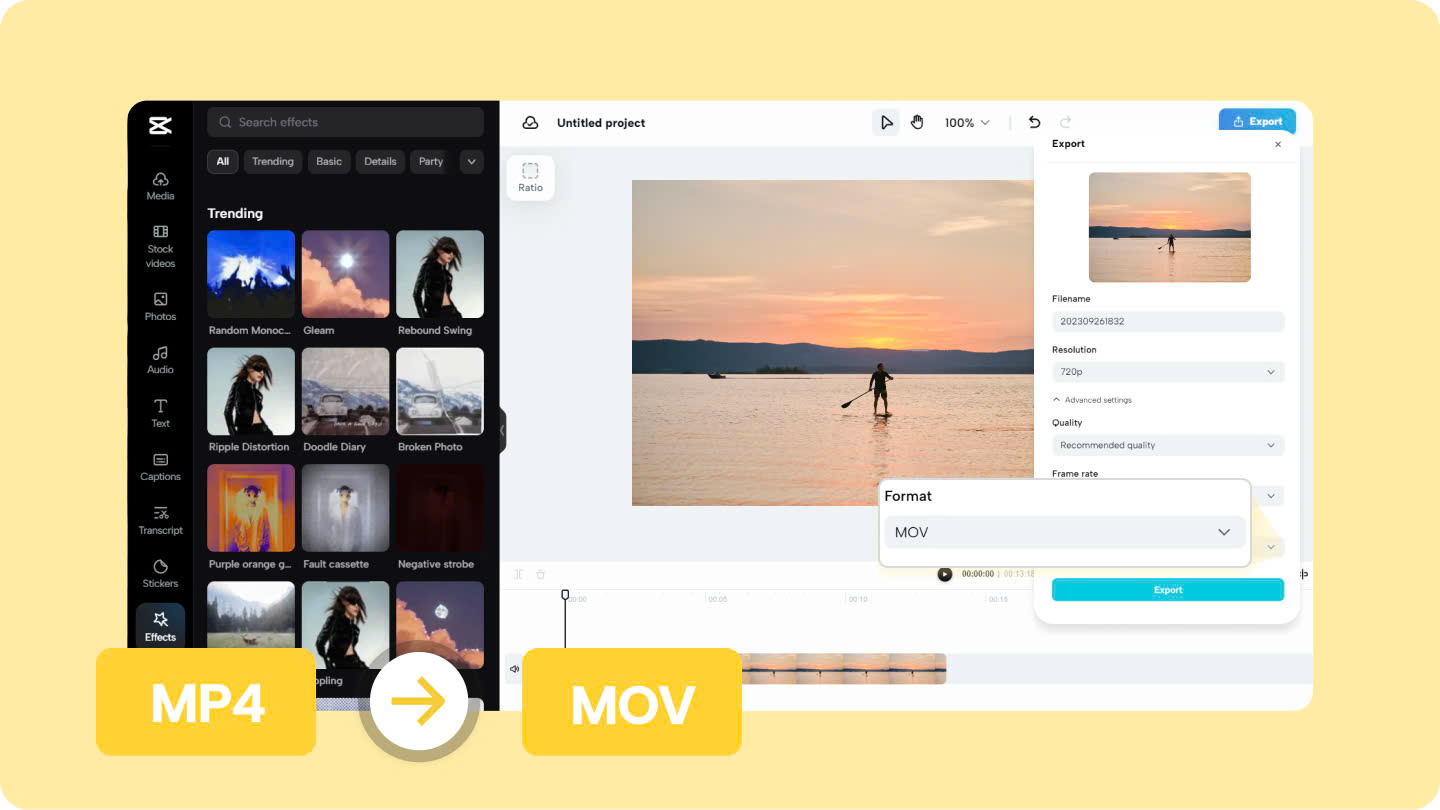The height and width of the screenshot is (810, 1440).
Task: Select Stock videos in the sidebar
Action: [x=160, y=245]
